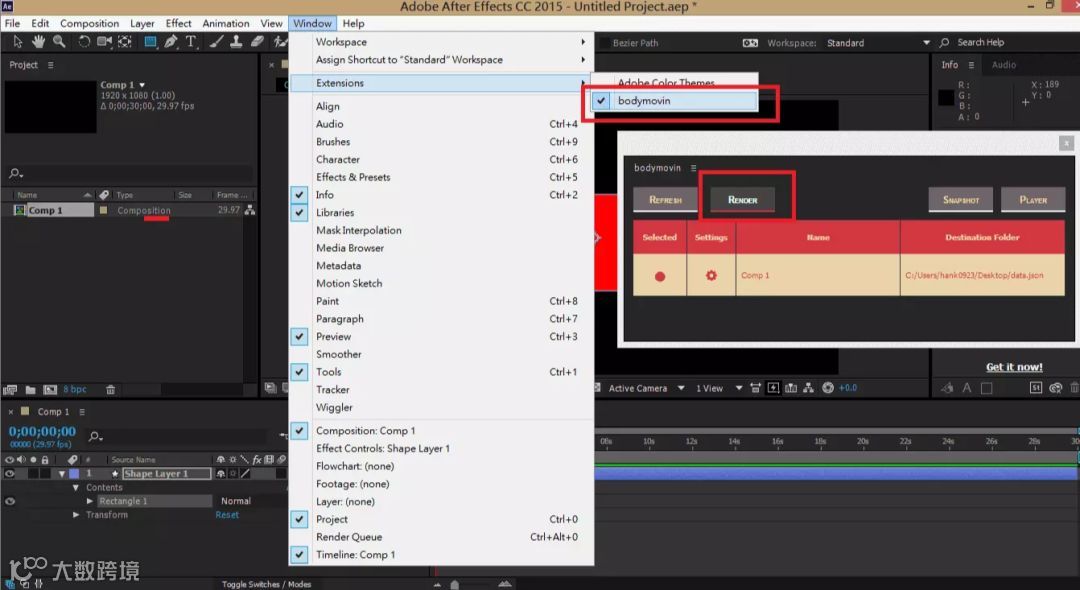
Task: Click the Fast Previews icon in viewer
Action: click(x=773, y=388)
